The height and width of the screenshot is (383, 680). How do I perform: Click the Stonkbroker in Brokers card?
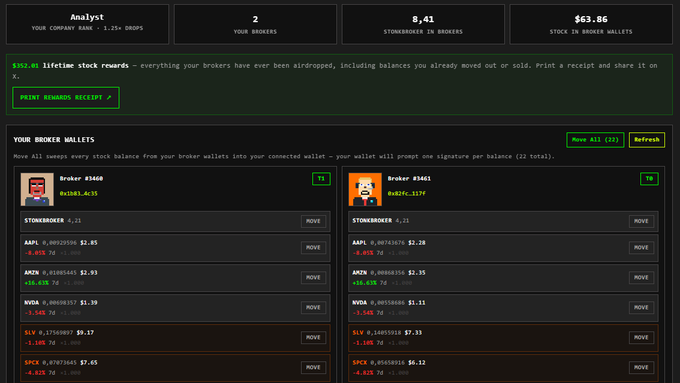(x=423, y=24)
